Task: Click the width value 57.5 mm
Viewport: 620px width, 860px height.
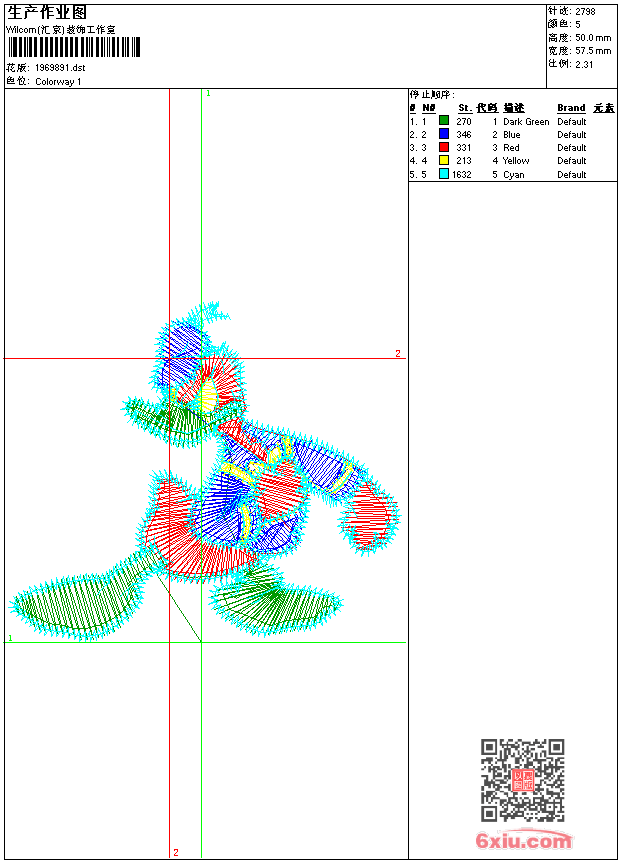Action: [593, 51]
